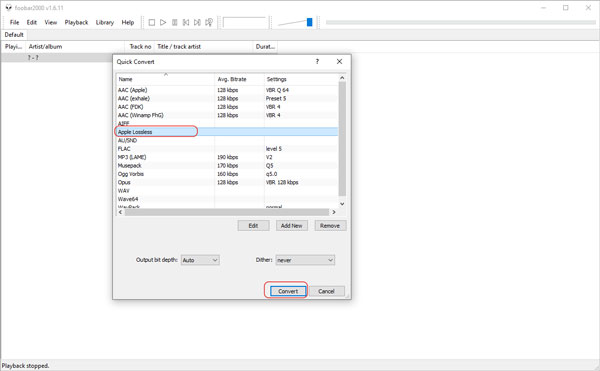The image size is (600, 371).
Task: Click the Stop playback toolbar icon
Action: [x=152, y=23]
